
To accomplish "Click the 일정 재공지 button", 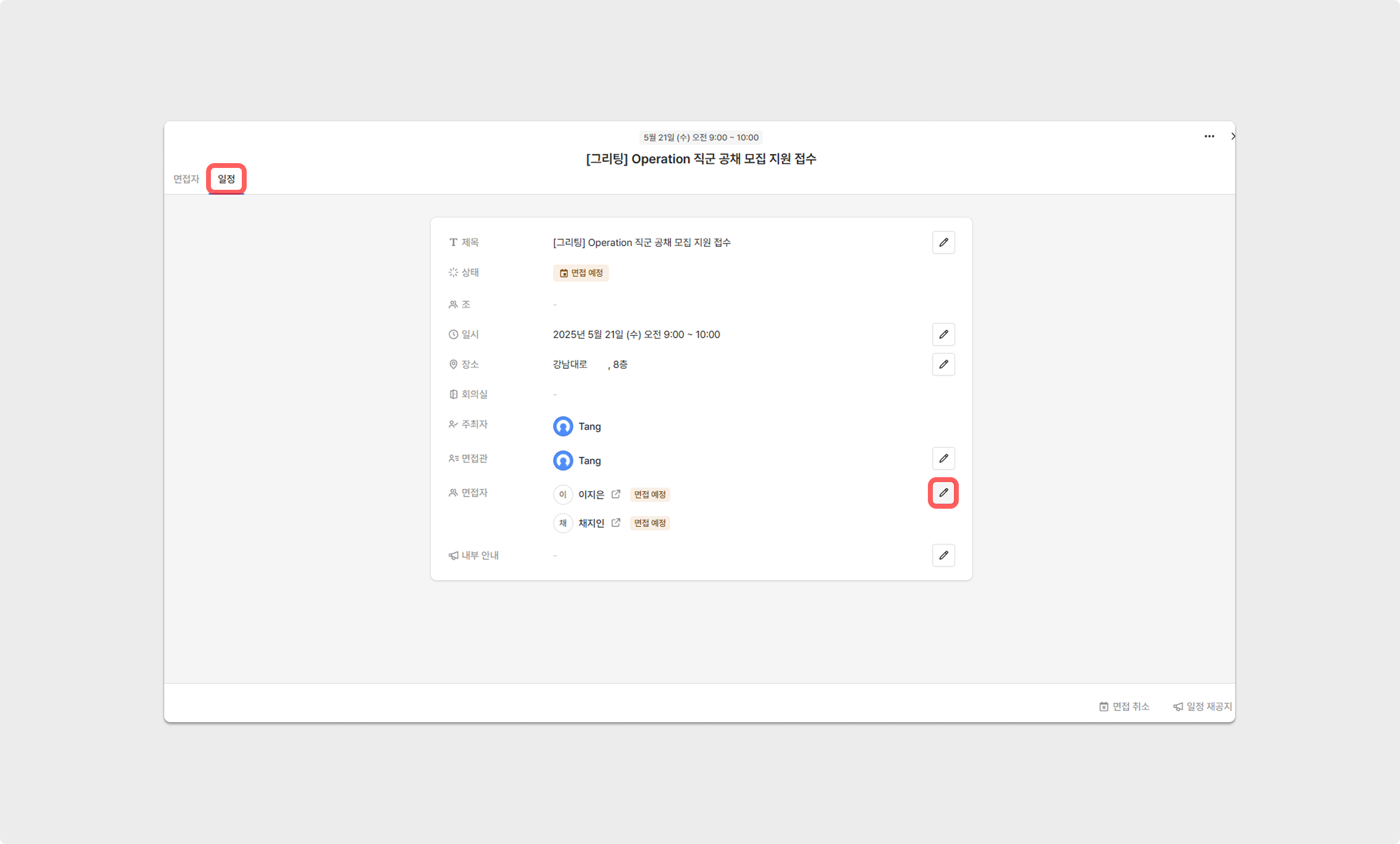I will [x=1202, y=706].
